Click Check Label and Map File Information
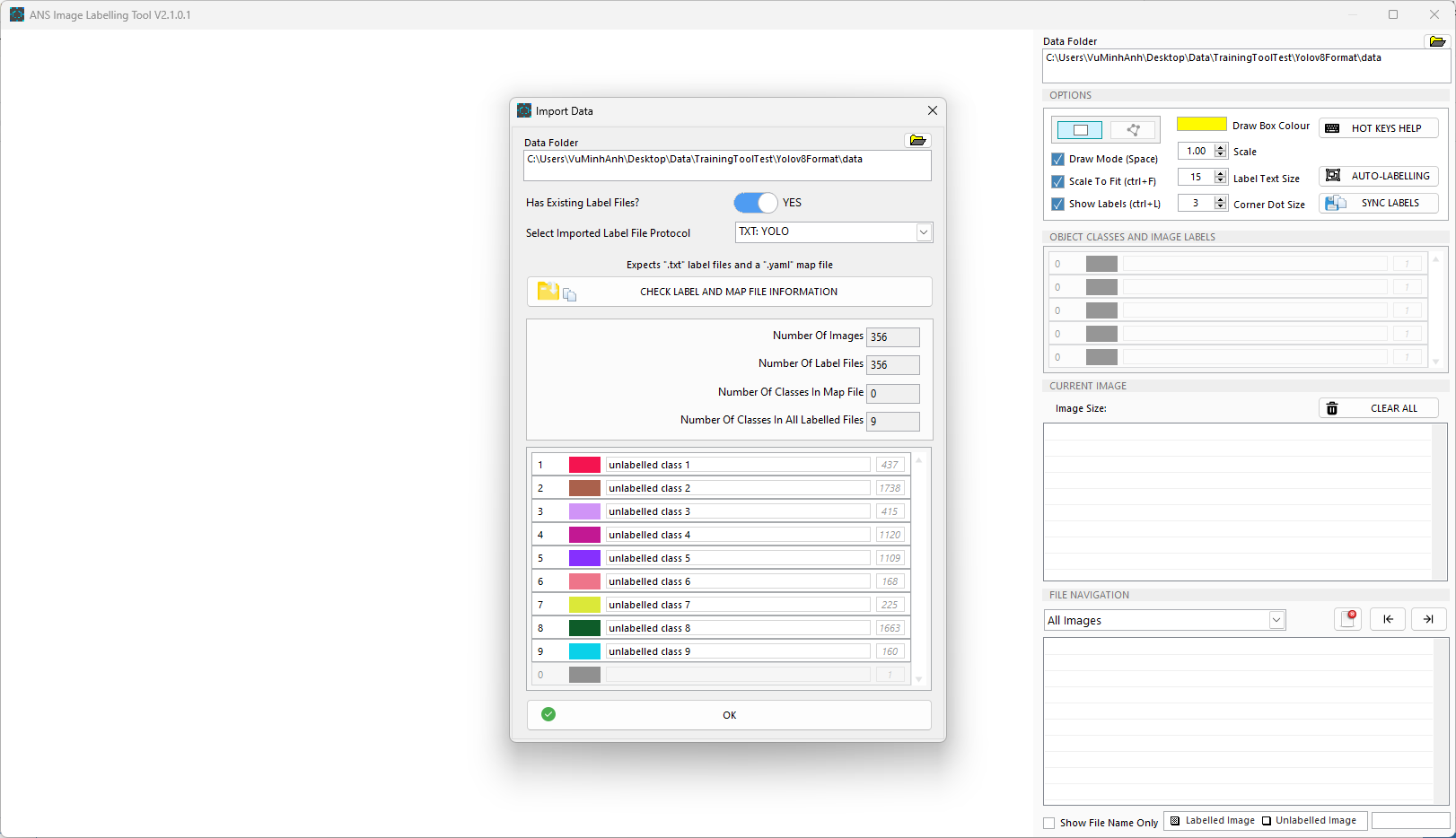 (x=729, y=292)
